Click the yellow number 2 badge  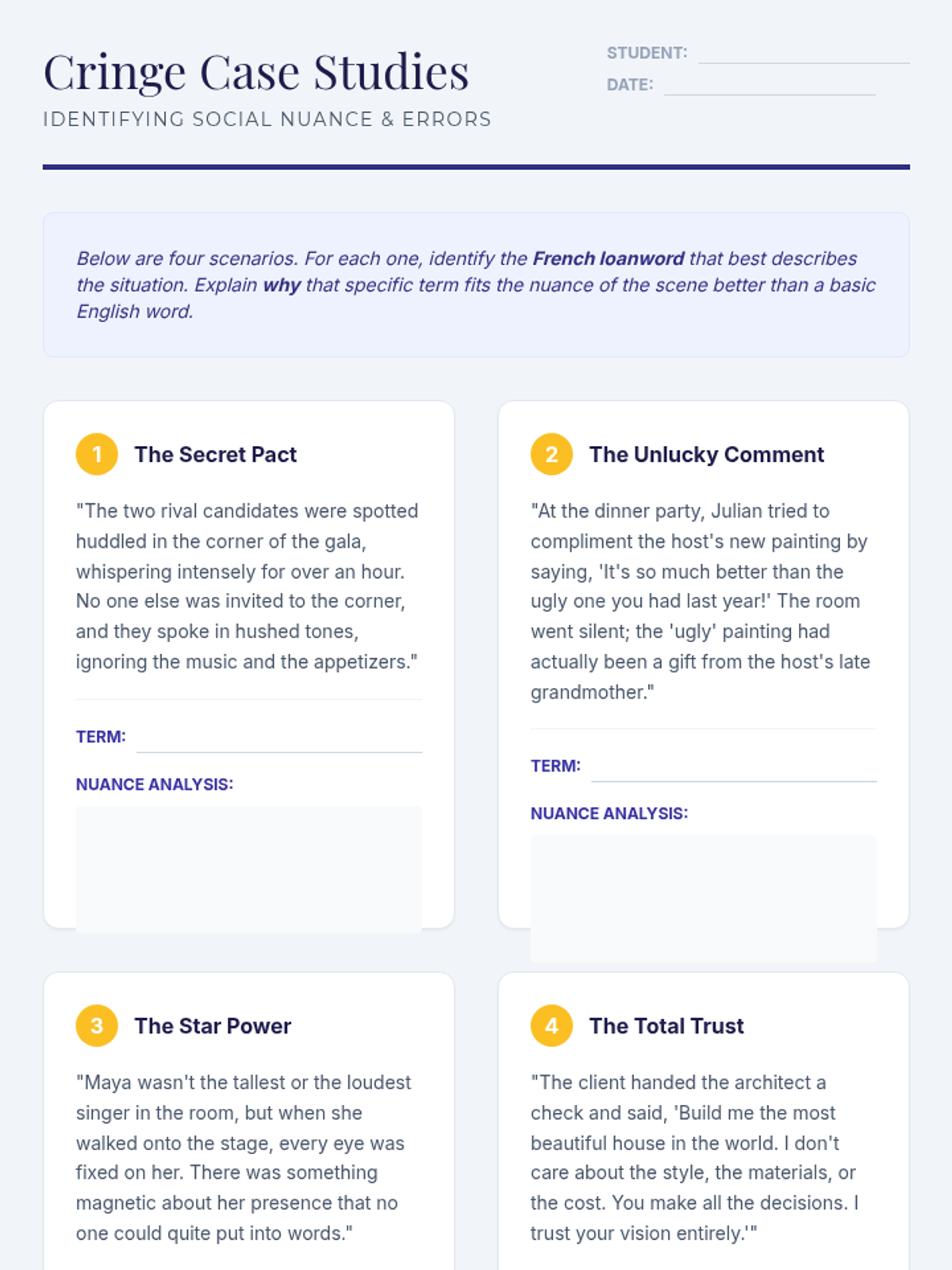click(551, 454)
